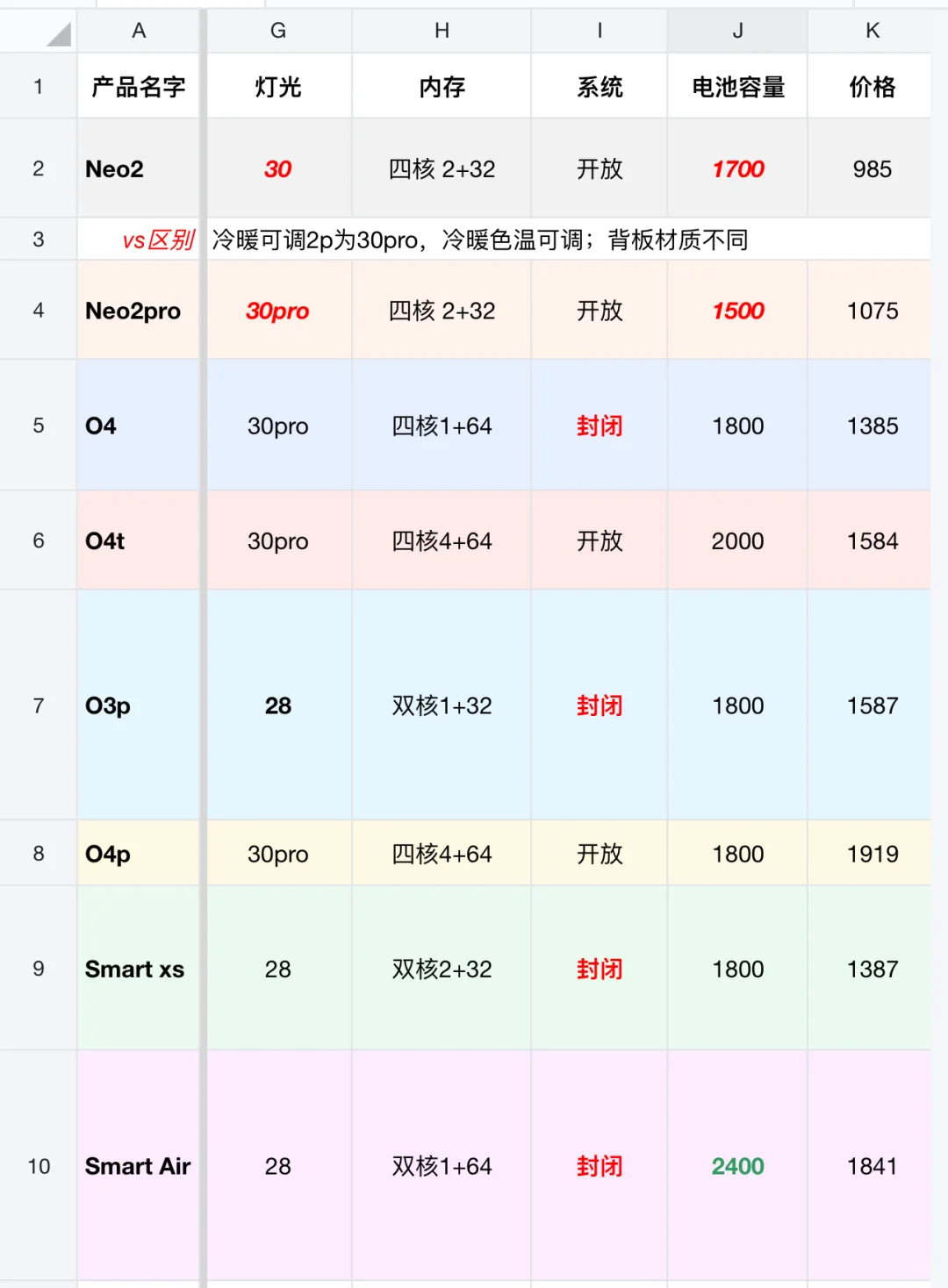Click the 冷暖可调2p为30pro note cell
This screenshot has height=1288, width=948.
click(x=569, y=240)
